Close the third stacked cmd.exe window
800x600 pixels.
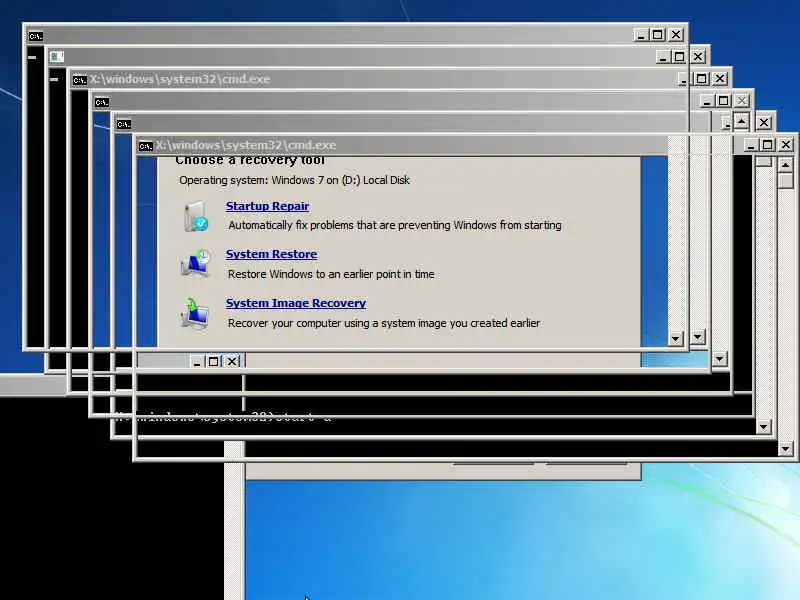(720, 79)
